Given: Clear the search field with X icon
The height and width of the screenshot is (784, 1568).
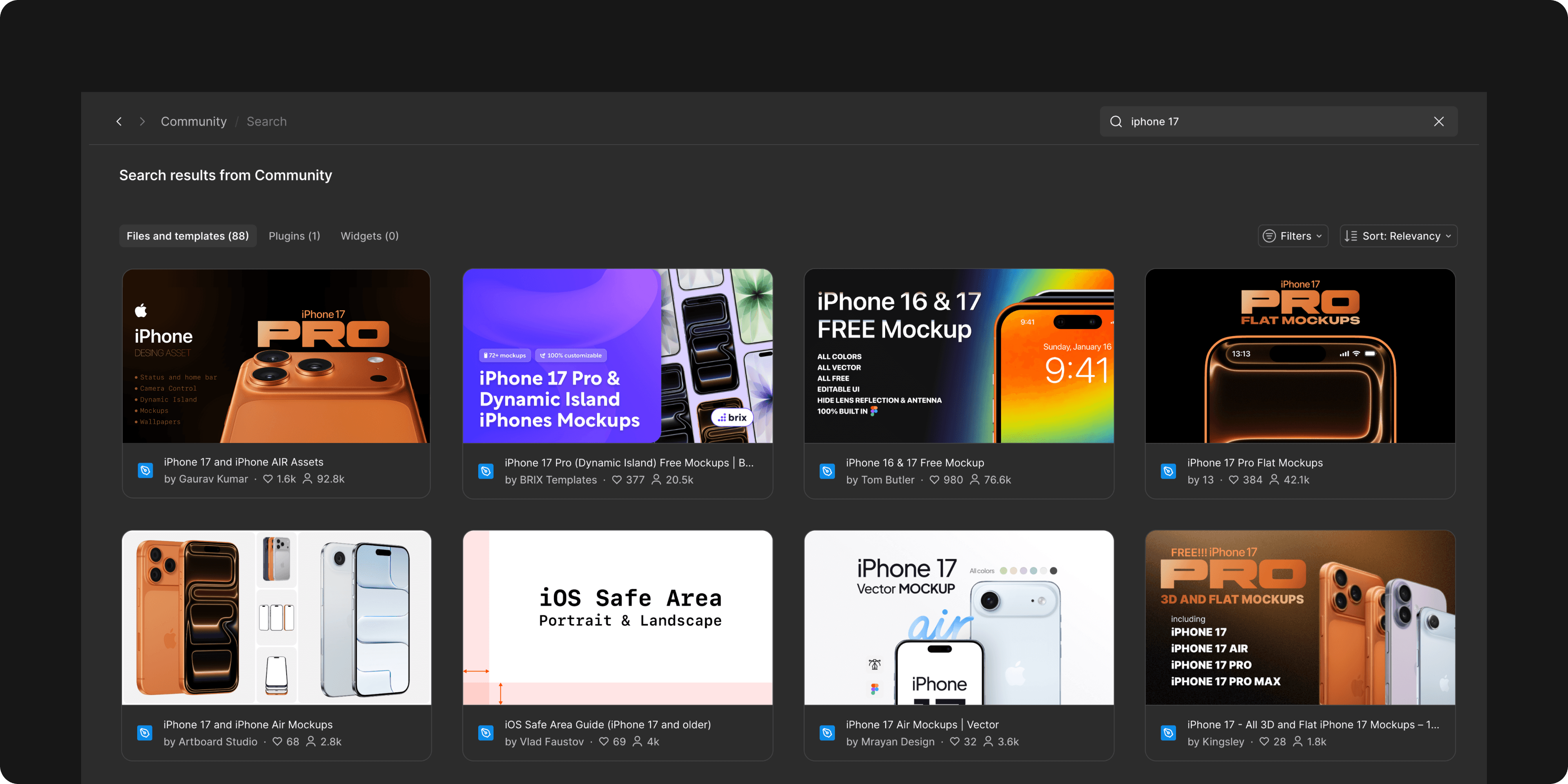Looking at the screenshot, I should [1438, 122].
